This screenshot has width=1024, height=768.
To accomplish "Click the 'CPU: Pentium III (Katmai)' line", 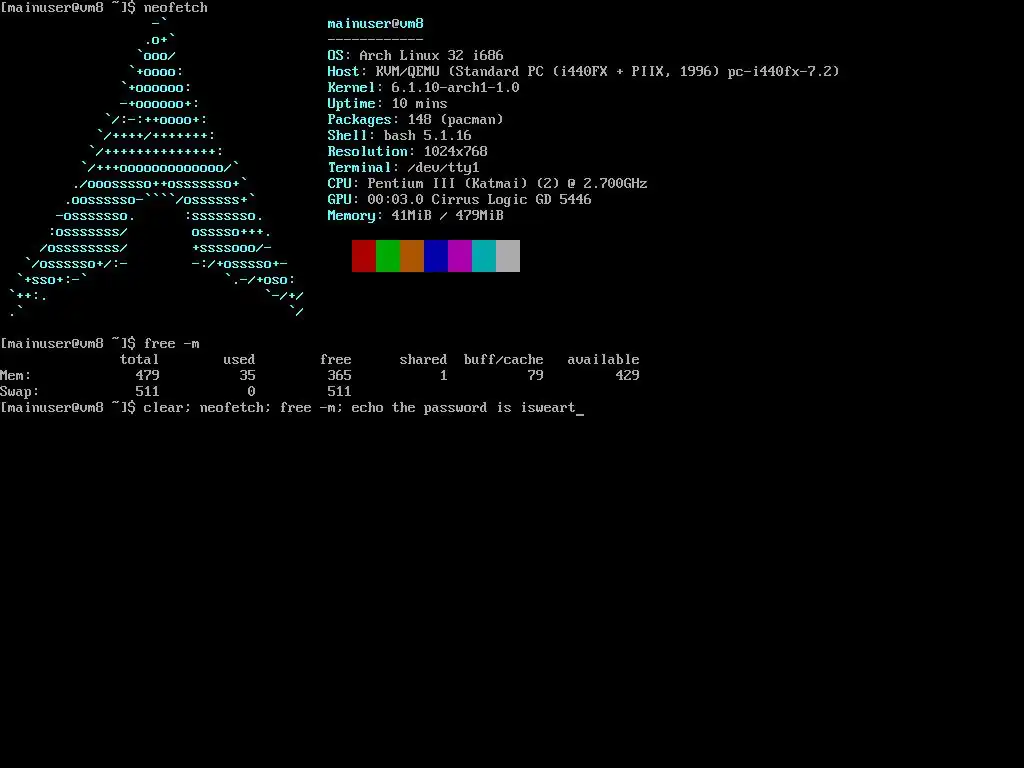I will (x=487, y=184).
